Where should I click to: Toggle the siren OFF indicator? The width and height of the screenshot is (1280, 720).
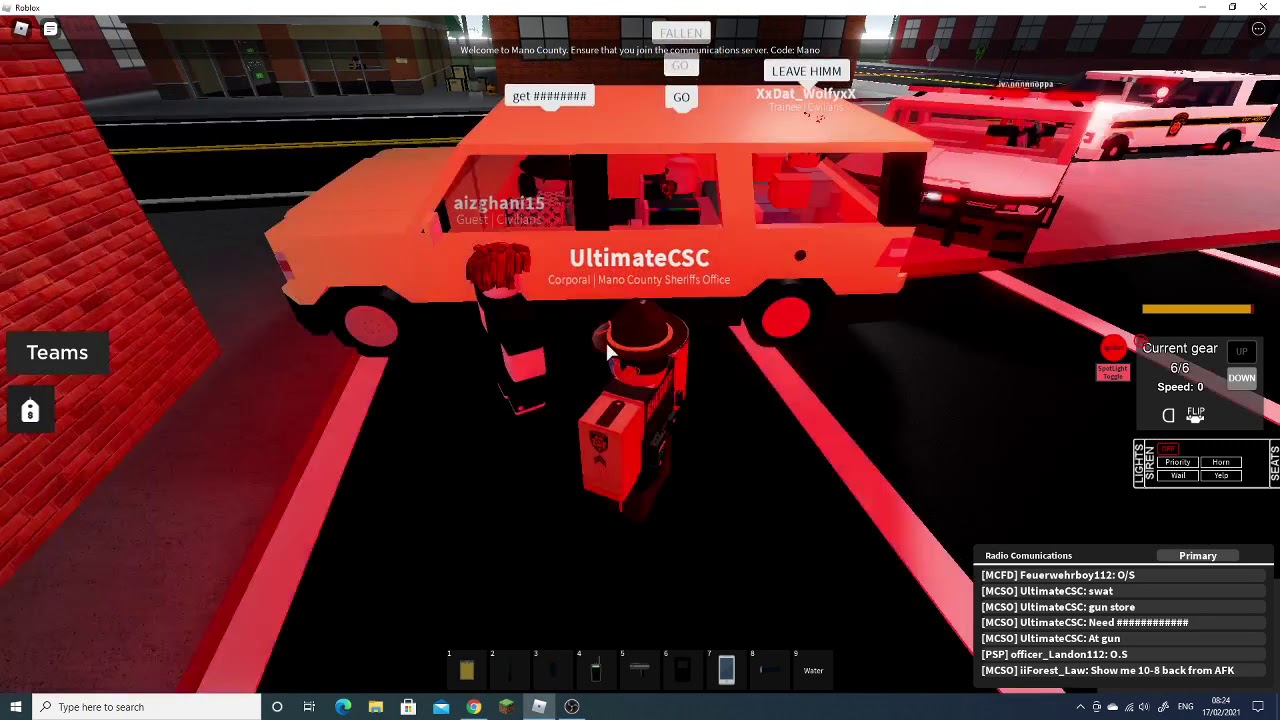pos(1170,449)
